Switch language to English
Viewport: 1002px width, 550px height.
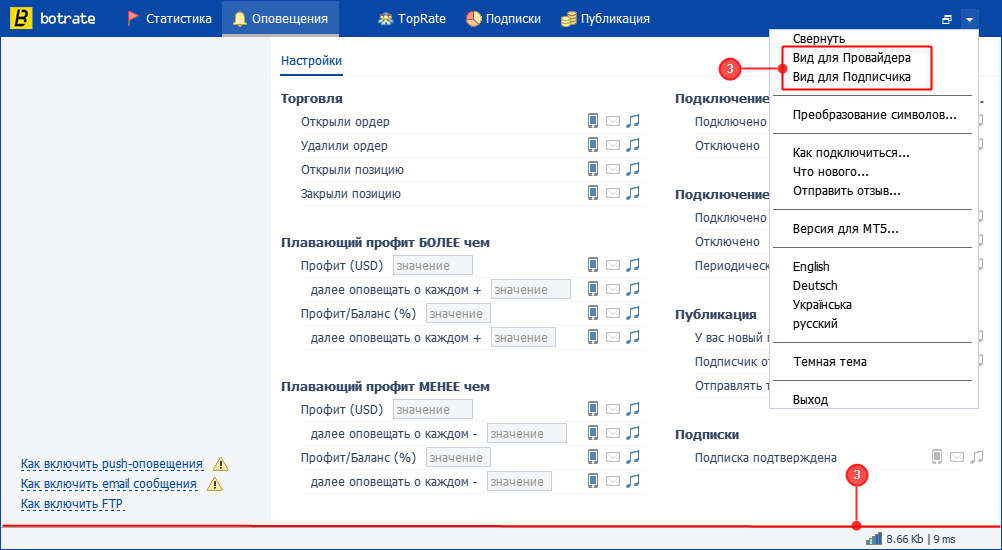coord(811,266)
